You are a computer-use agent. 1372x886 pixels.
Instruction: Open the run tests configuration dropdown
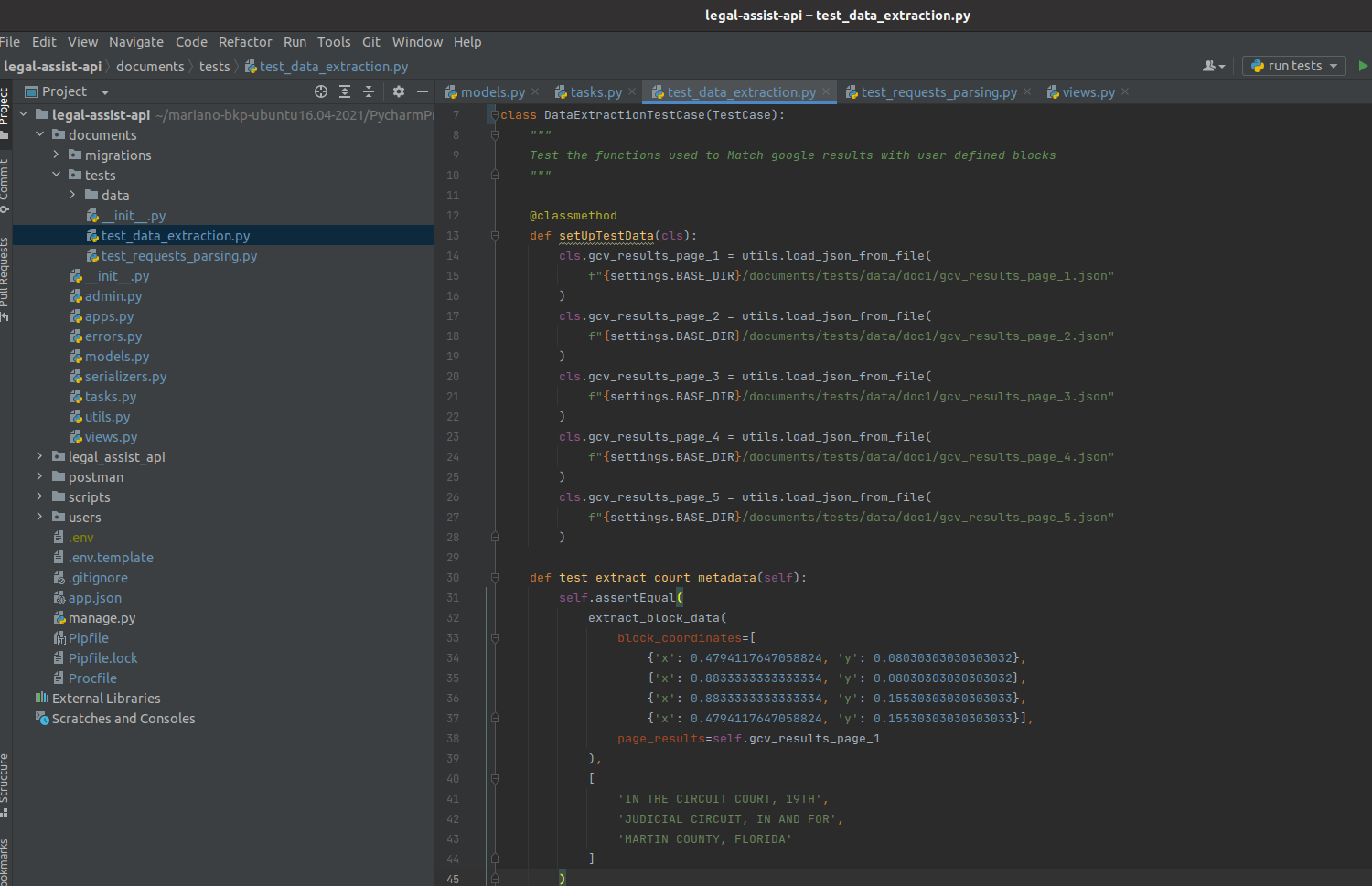point(1294,66)
